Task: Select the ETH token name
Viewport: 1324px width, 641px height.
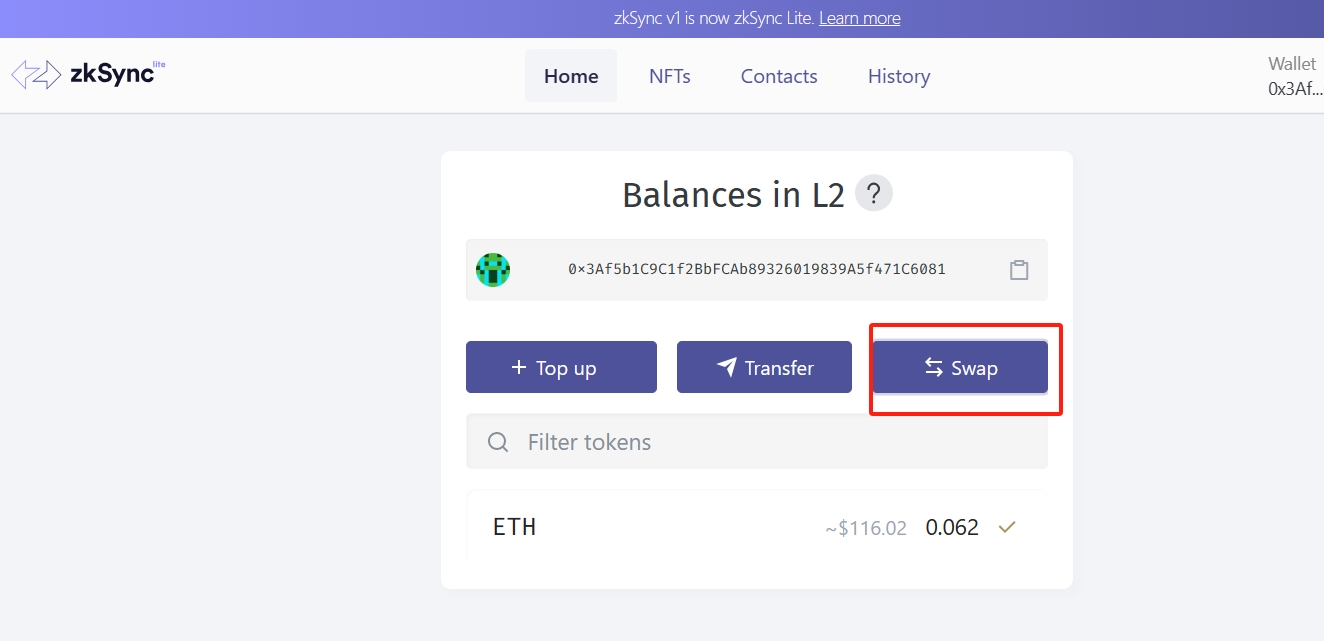Action: point(515,527)
